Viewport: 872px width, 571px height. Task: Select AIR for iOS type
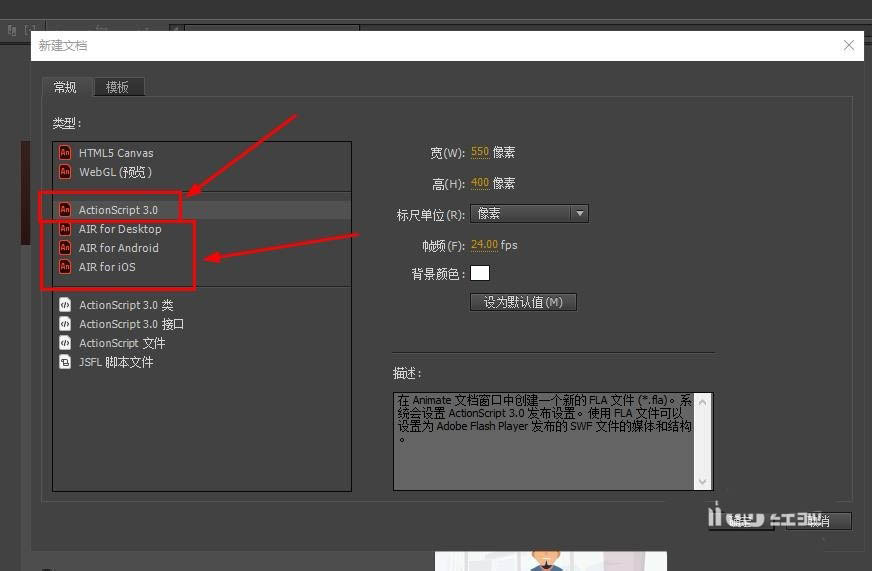(x=202, y=267)
